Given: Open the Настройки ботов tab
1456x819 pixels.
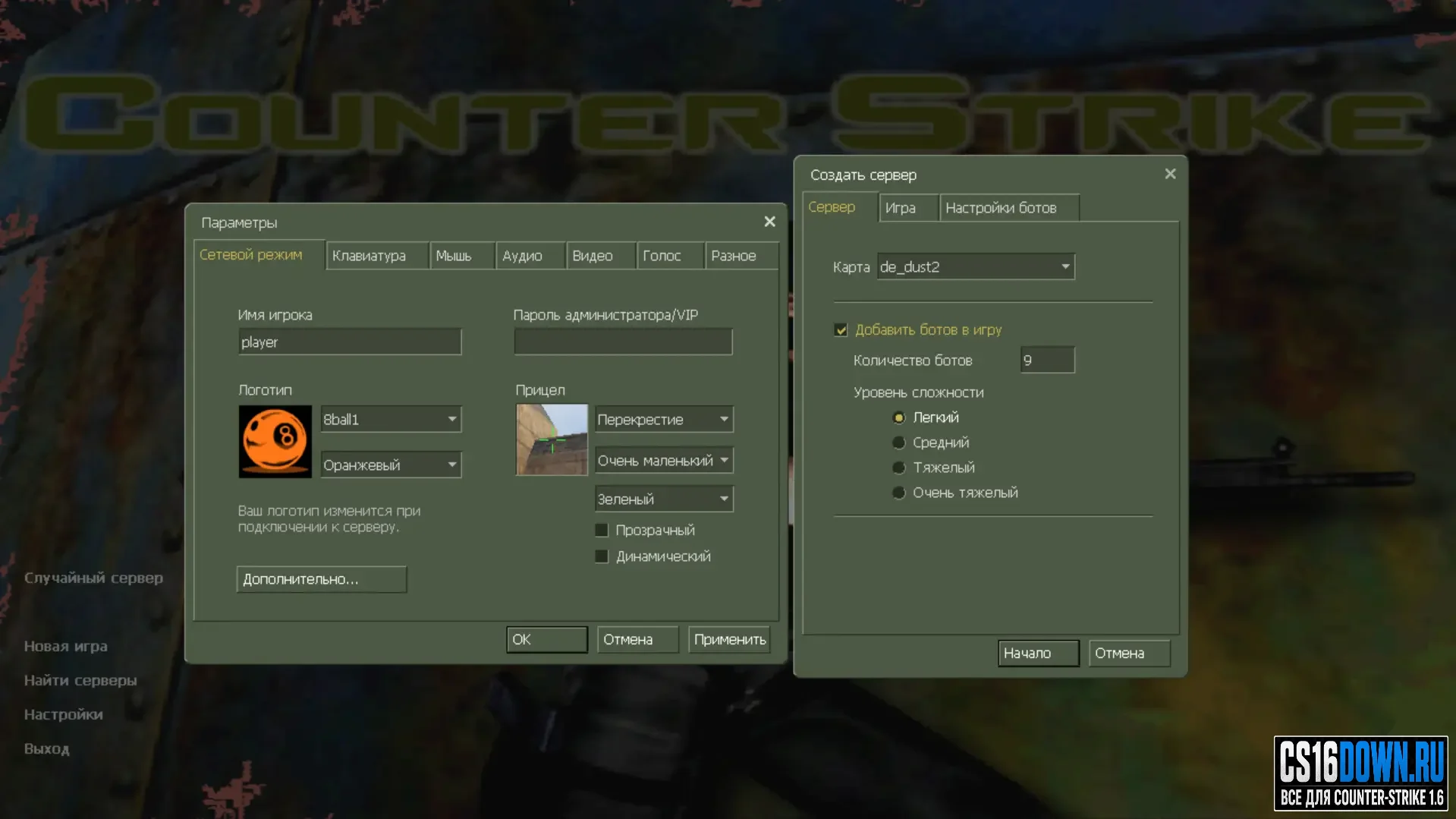Looking at the screenshot, I should (1009, 208).
